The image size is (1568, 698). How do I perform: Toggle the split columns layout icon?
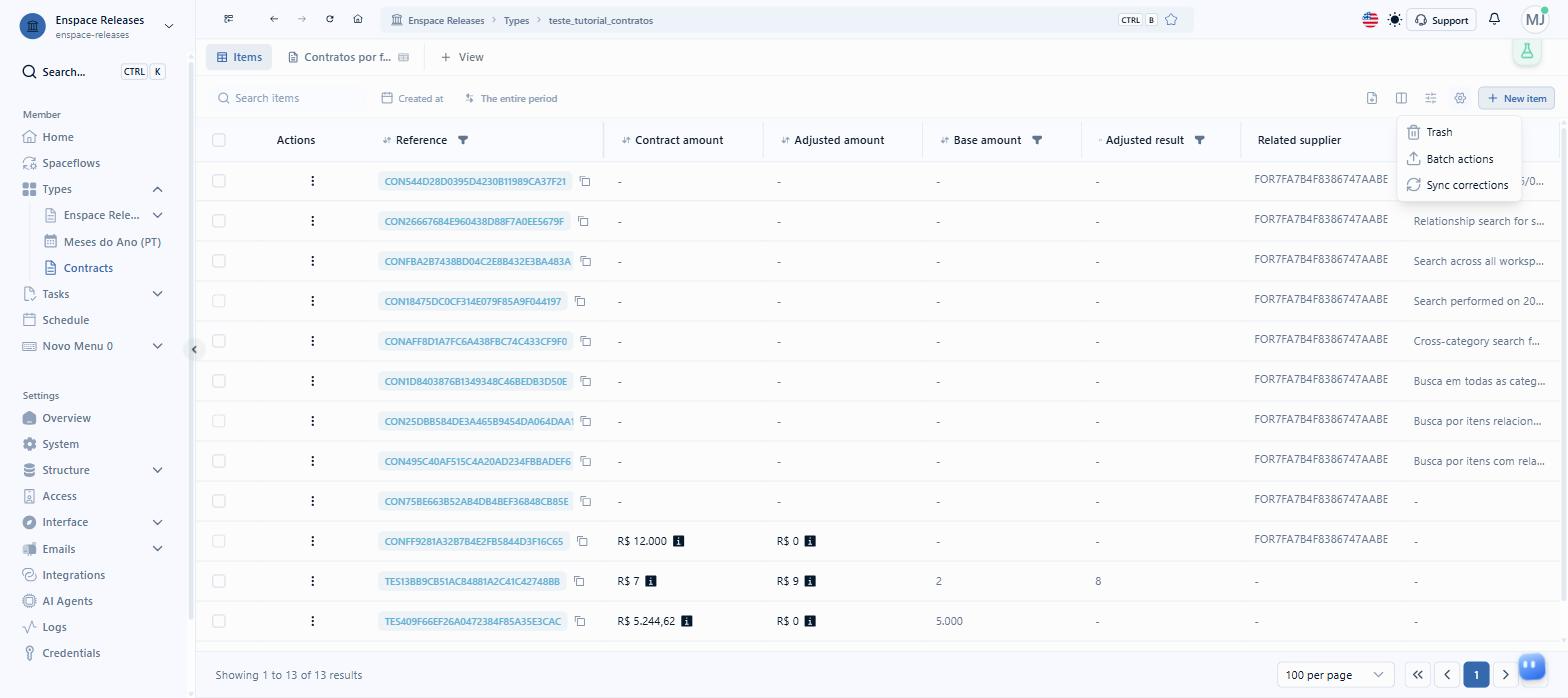pyautogui.click(x=1401, y=98)
